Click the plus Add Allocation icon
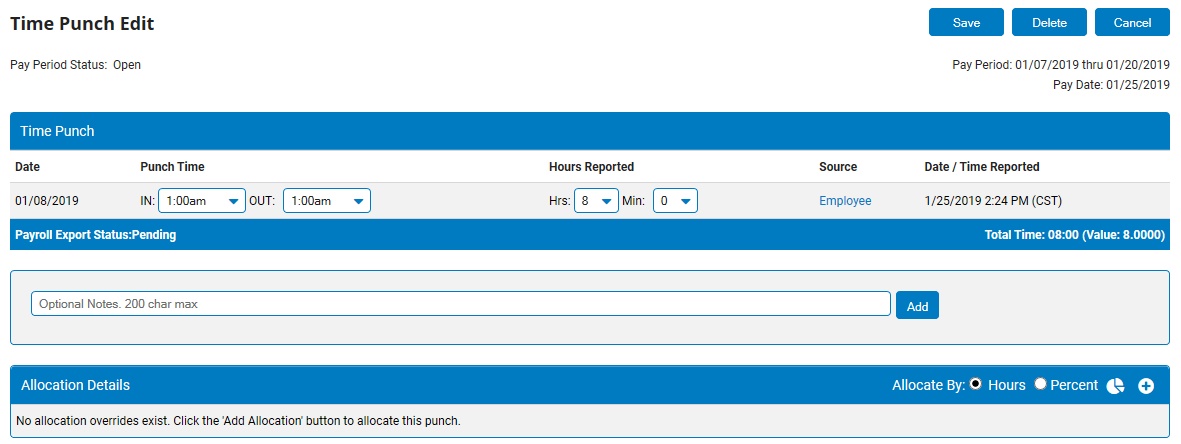 (x=1146, y=386)
